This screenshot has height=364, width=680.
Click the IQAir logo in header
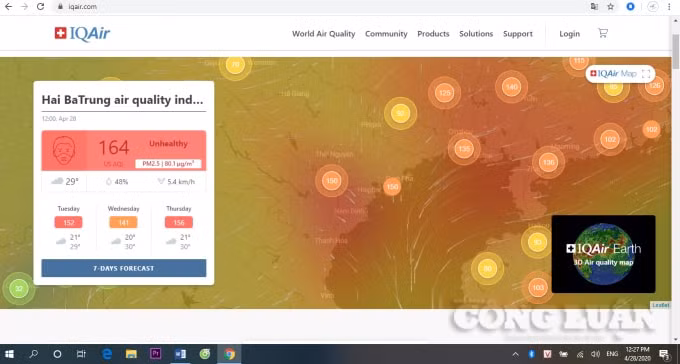pyautogui.click(x=82, y=33)
